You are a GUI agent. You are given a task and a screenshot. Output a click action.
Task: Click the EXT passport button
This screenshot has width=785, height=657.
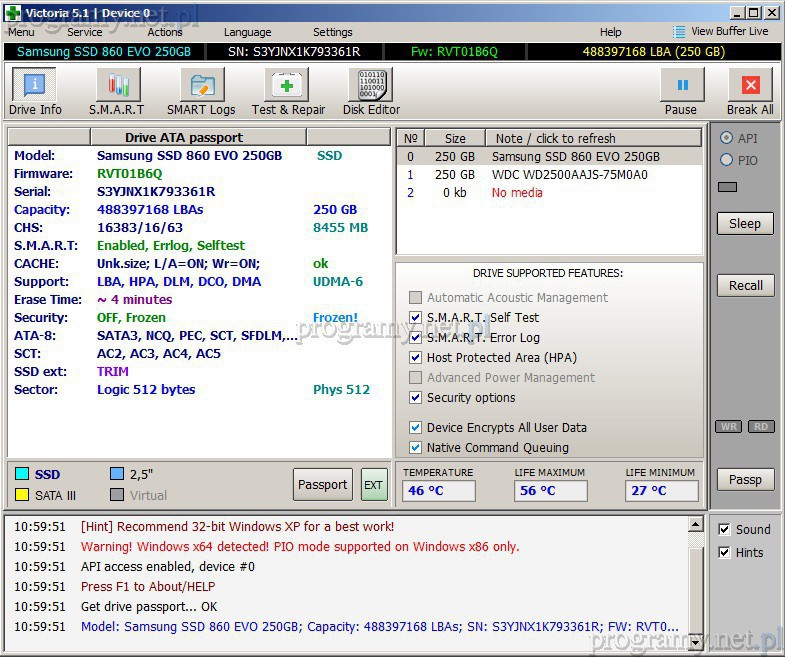coord(373,485)
